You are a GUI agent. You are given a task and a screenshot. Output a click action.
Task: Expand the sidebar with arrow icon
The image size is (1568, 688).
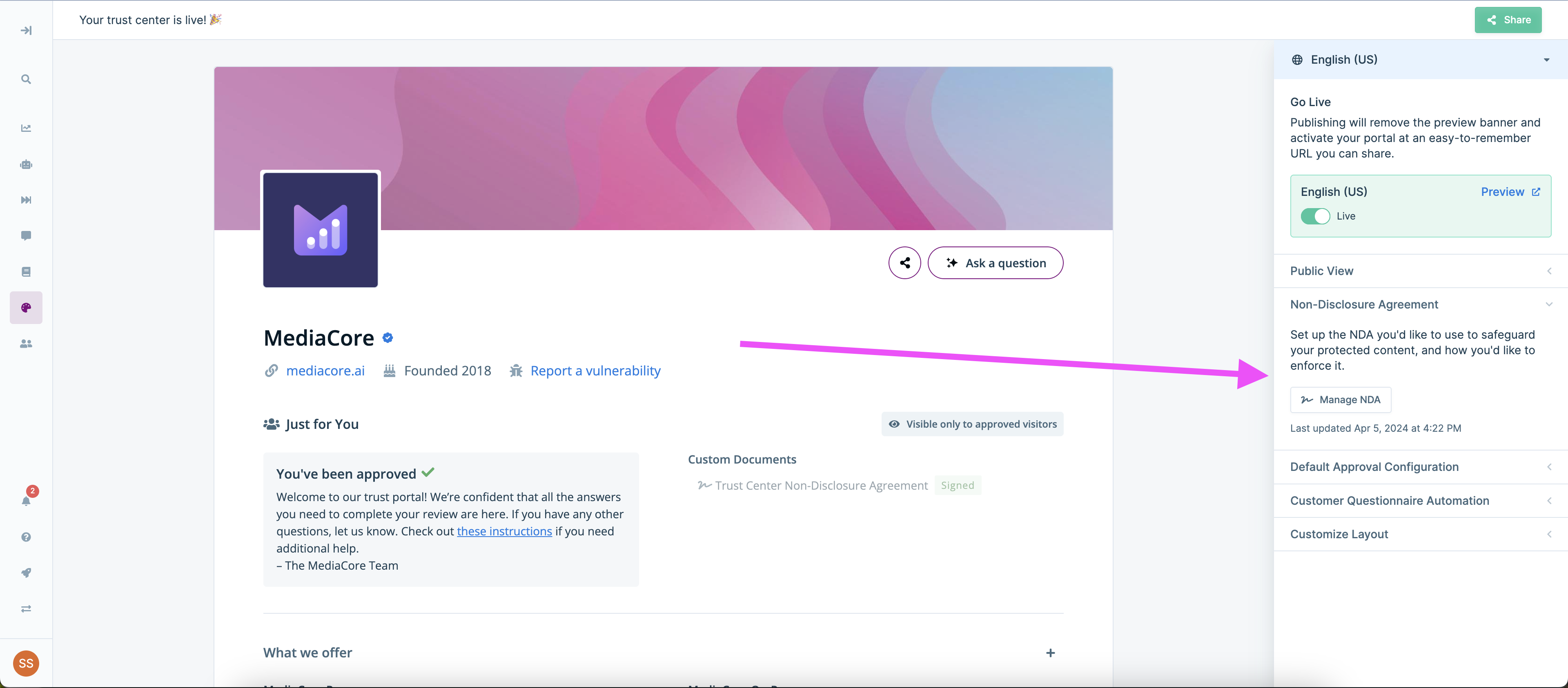coord(26,31)
